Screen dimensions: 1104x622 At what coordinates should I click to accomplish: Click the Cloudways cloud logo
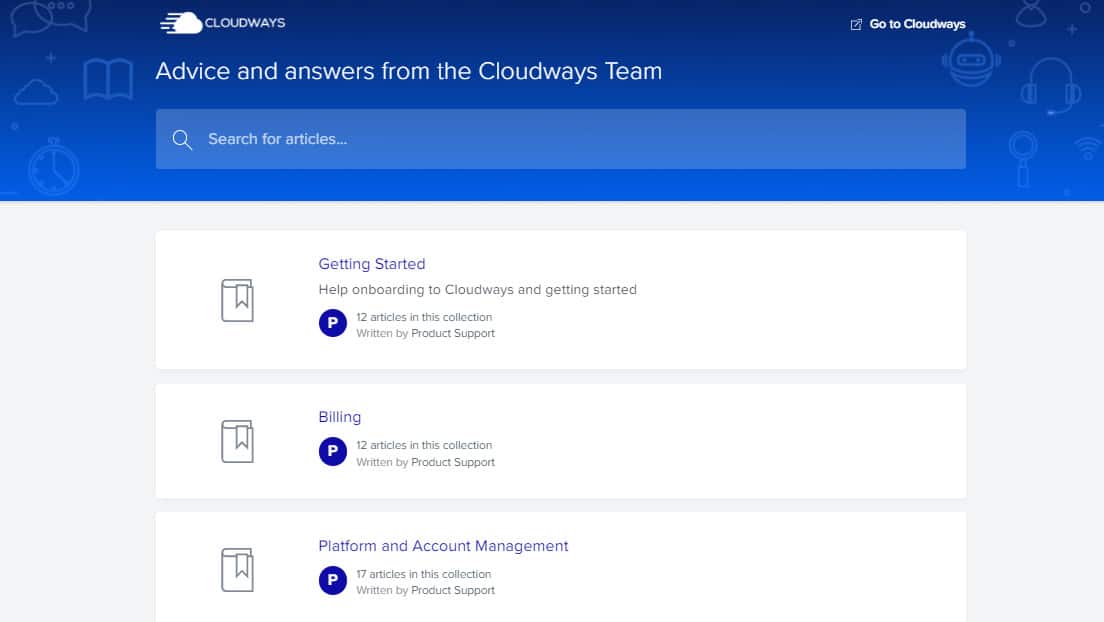click(181, 23)
